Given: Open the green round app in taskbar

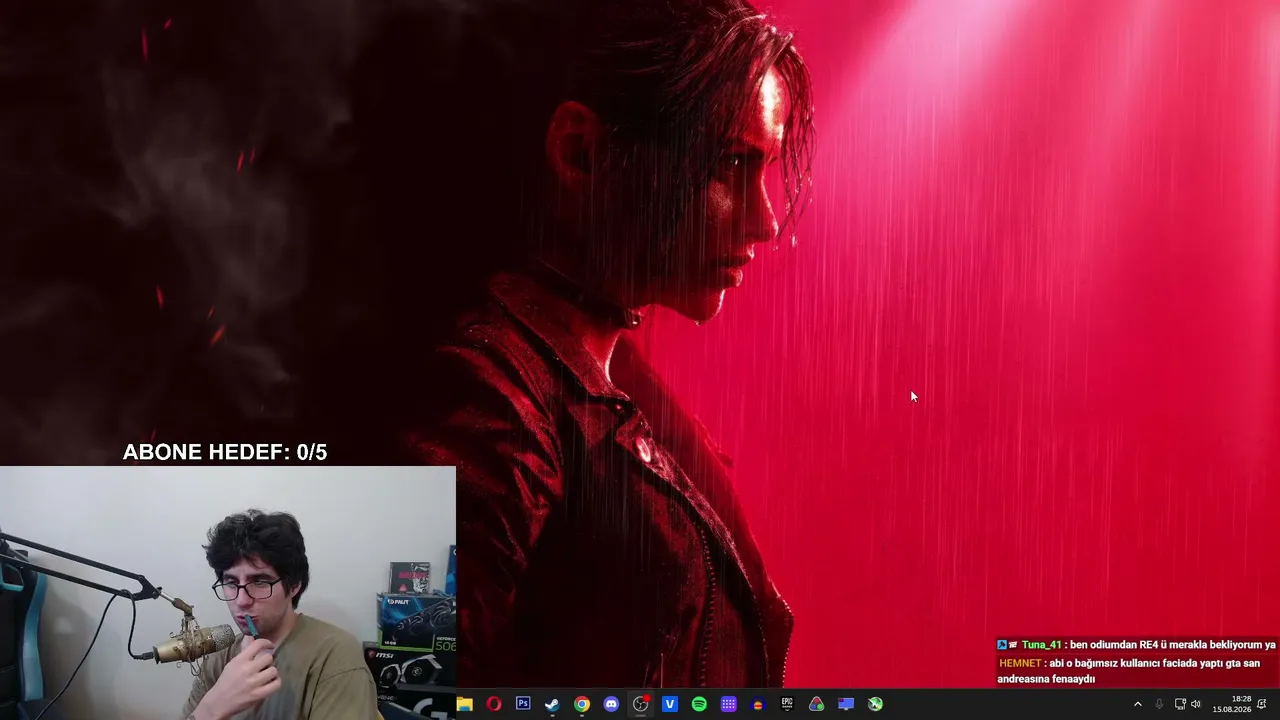Looking at the screenshot, I should tap(876, 704).
